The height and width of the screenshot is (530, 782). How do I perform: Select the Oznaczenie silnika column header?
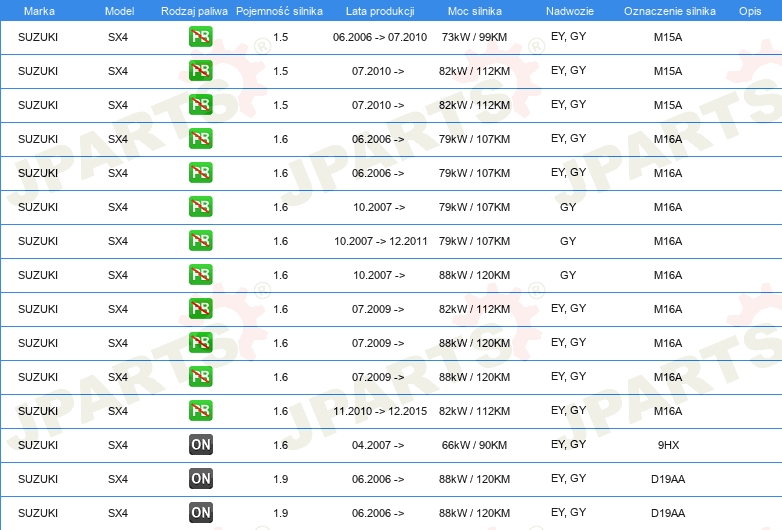tap(669, 10)
